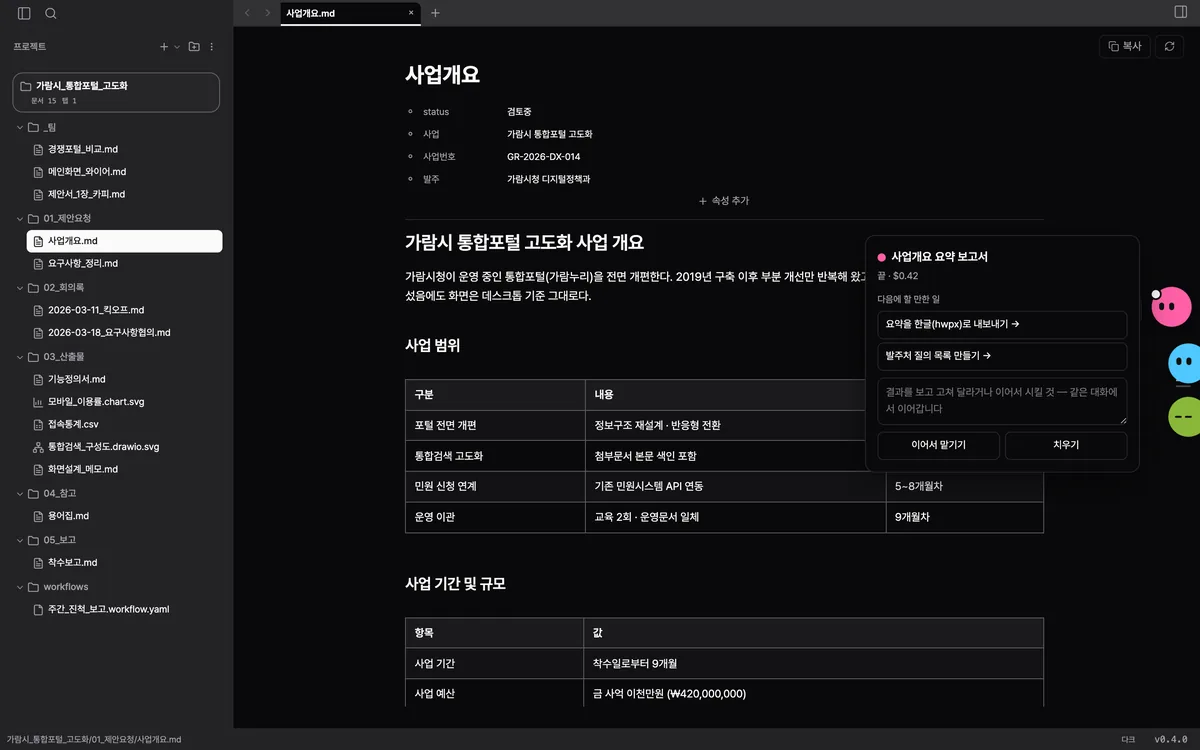The image size is (1200, 750).
Task: Click 발주처 질의 목록 만들기 suggestion
Action: point(1002,356)
